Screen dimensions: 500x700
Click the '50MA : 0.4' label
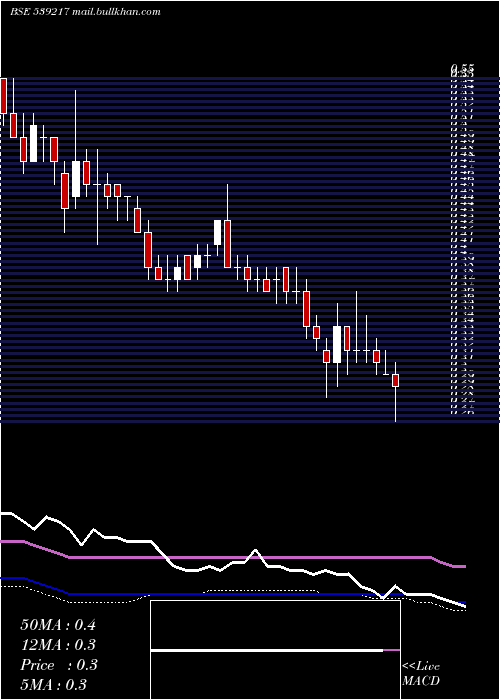(58, 625)
